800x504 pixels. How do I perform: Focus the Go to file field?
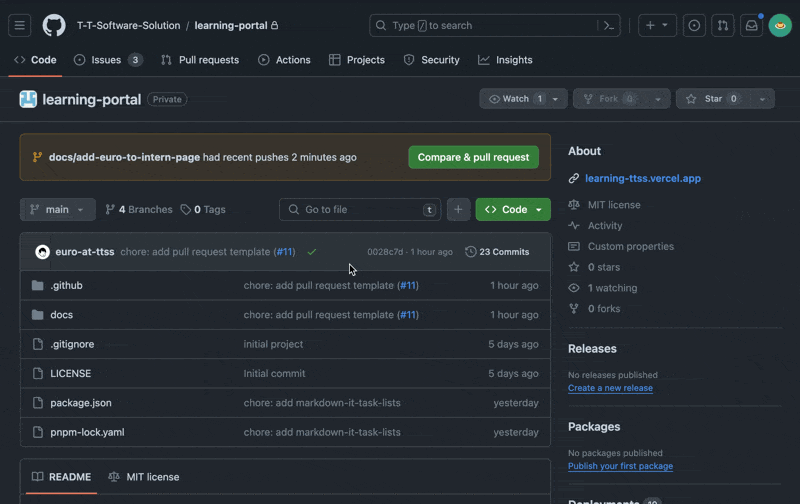360,210
